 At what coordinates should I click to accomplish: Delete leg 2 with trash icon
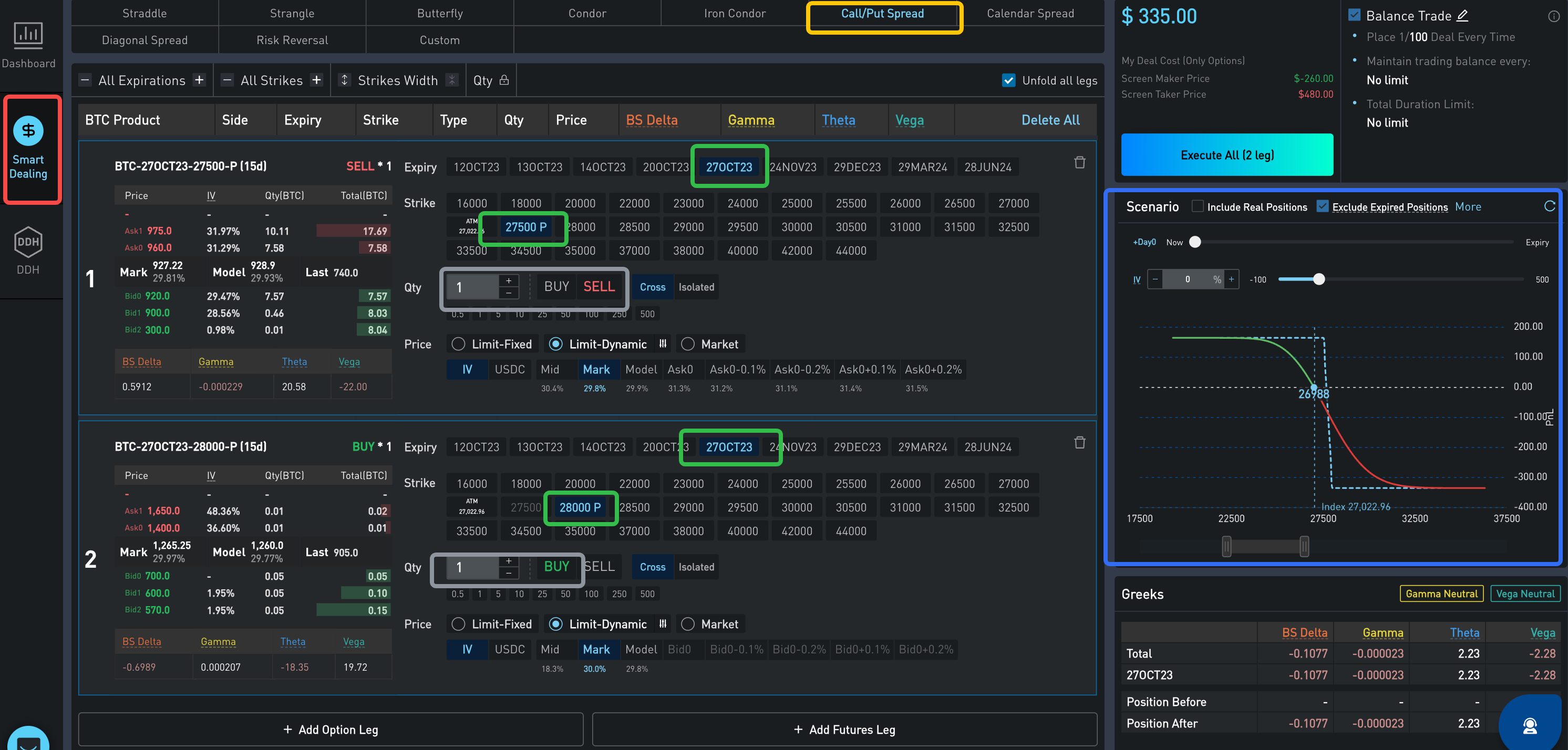pyautogui.click(x=1079, y=443)
